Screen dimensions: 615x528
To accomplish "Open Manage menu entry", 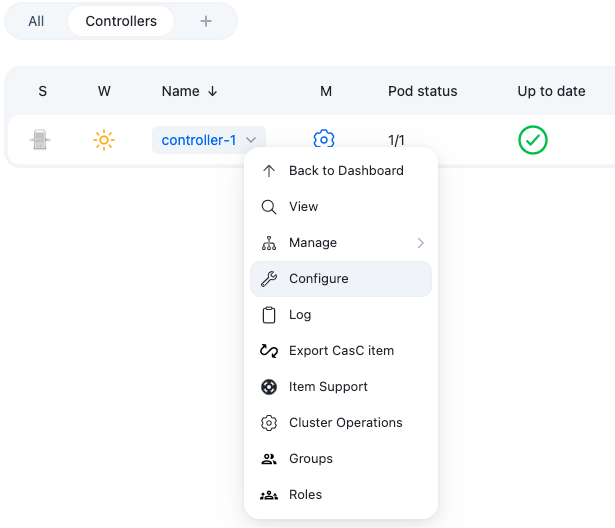I will [x=341, y=243].
